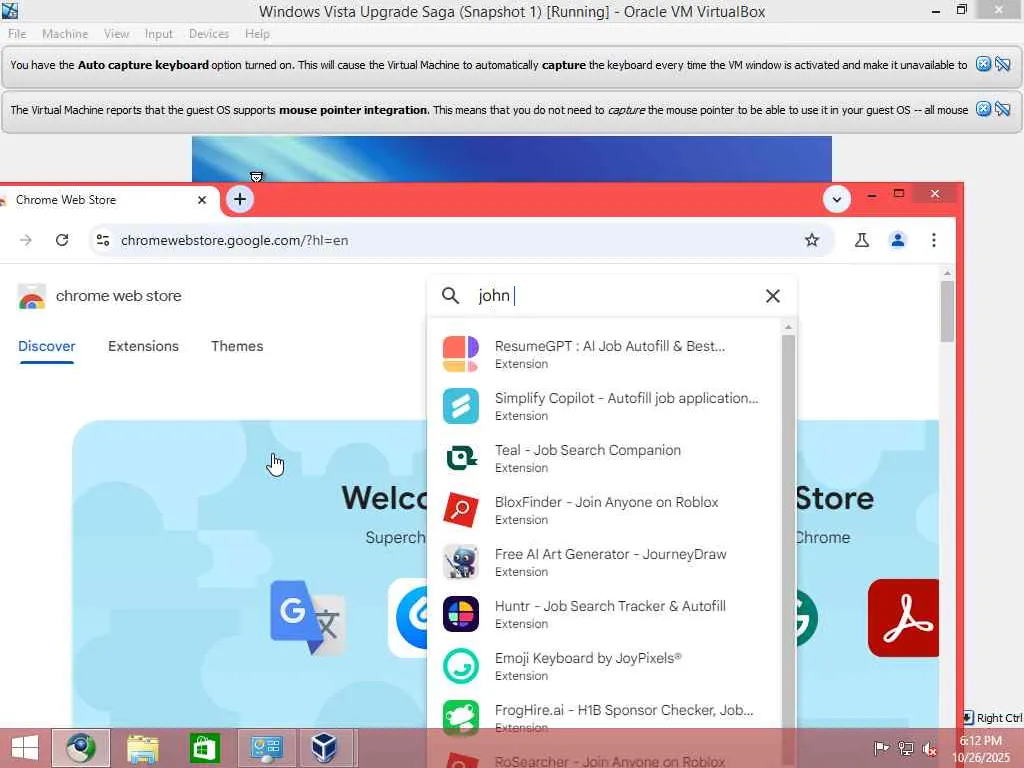Reload the Chrome Web Store page
Screen dimensions: 1024x768
coord(62,240)
